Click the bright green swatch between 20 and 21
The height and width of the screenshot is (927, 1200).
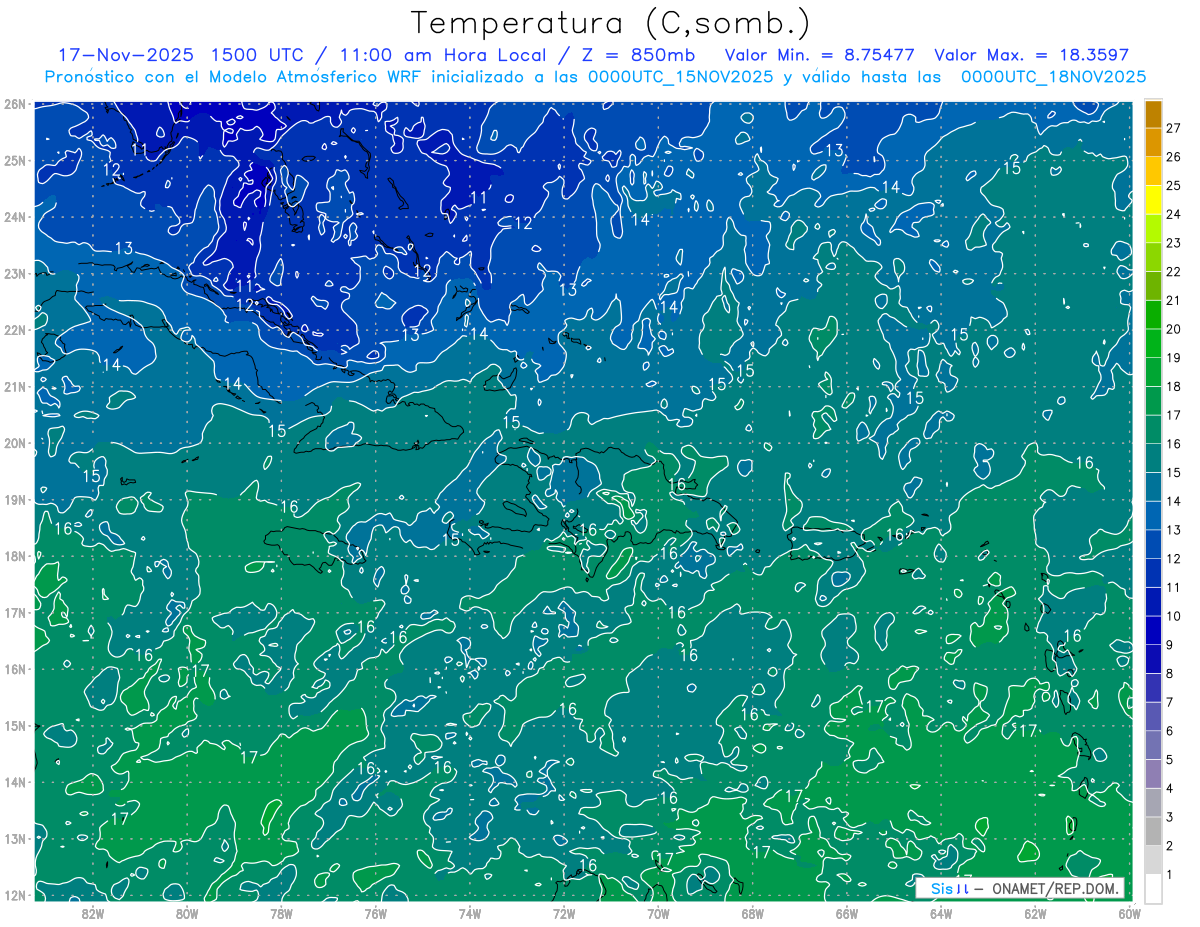pos(1153,314)
